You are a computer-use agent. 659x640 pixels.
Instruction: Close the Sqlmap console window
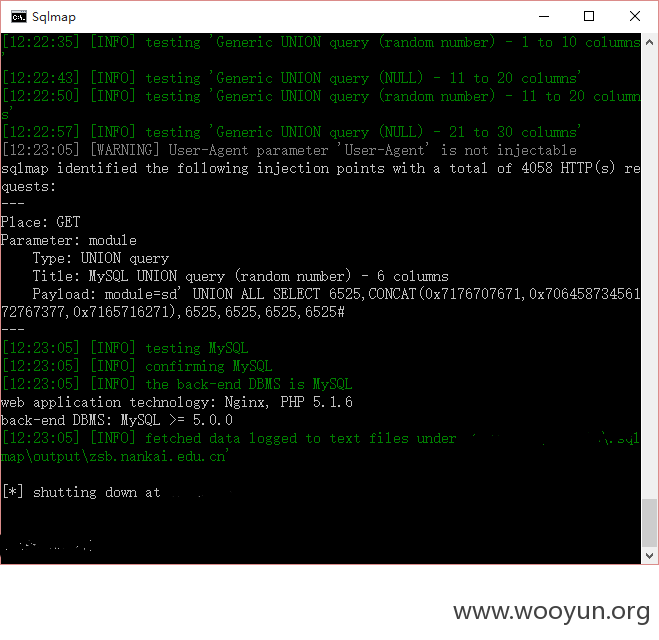coord(635,16)
